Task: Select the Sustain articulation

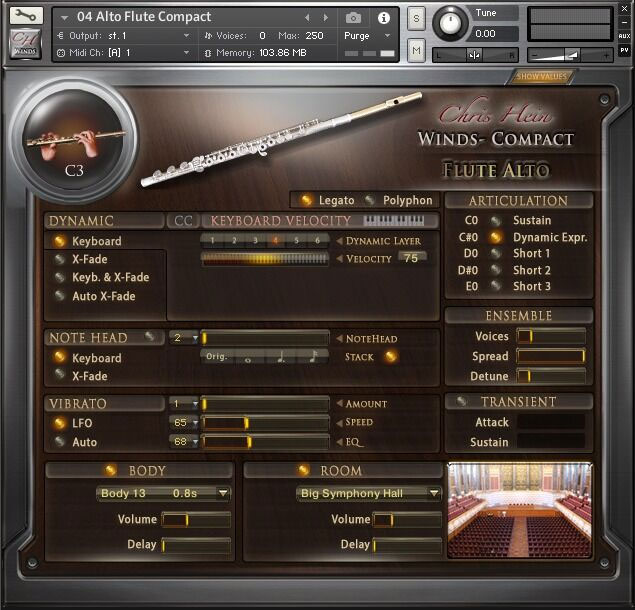Action: pos(495,221)
